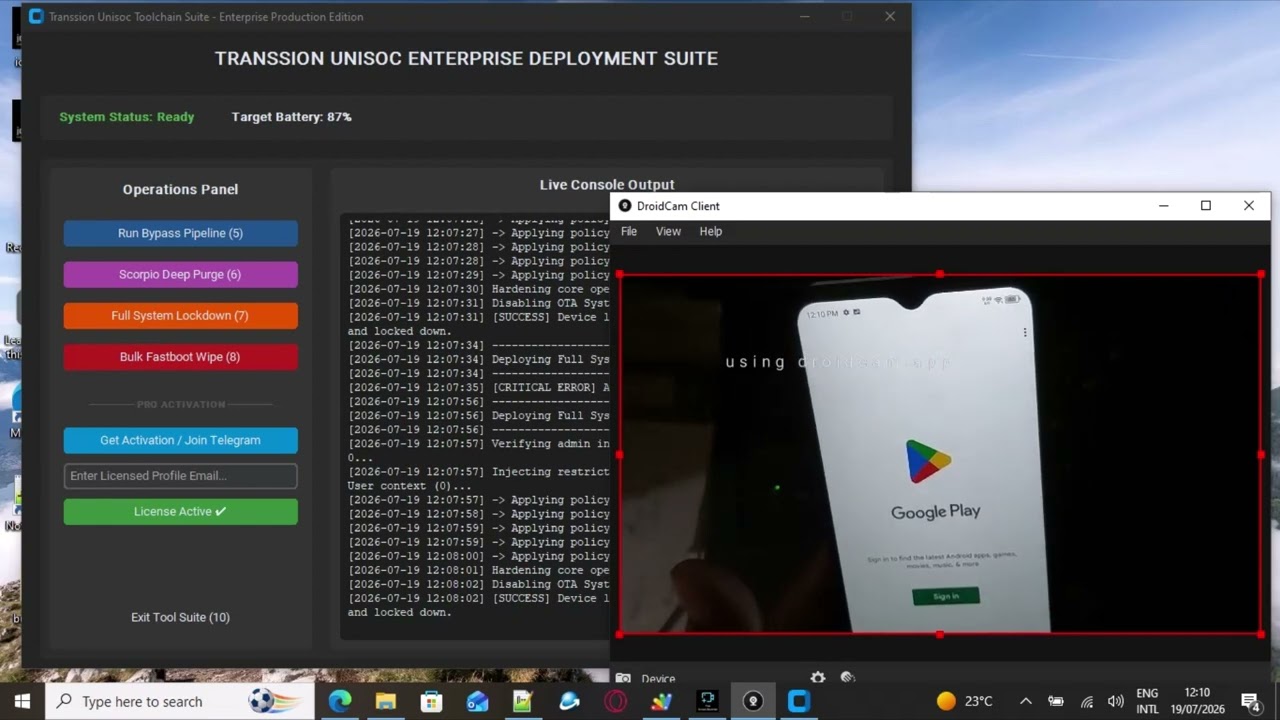Open File Explorer from the taskbar
Viewport: 1280px width, 720px height.
click(x=386, y=701)
